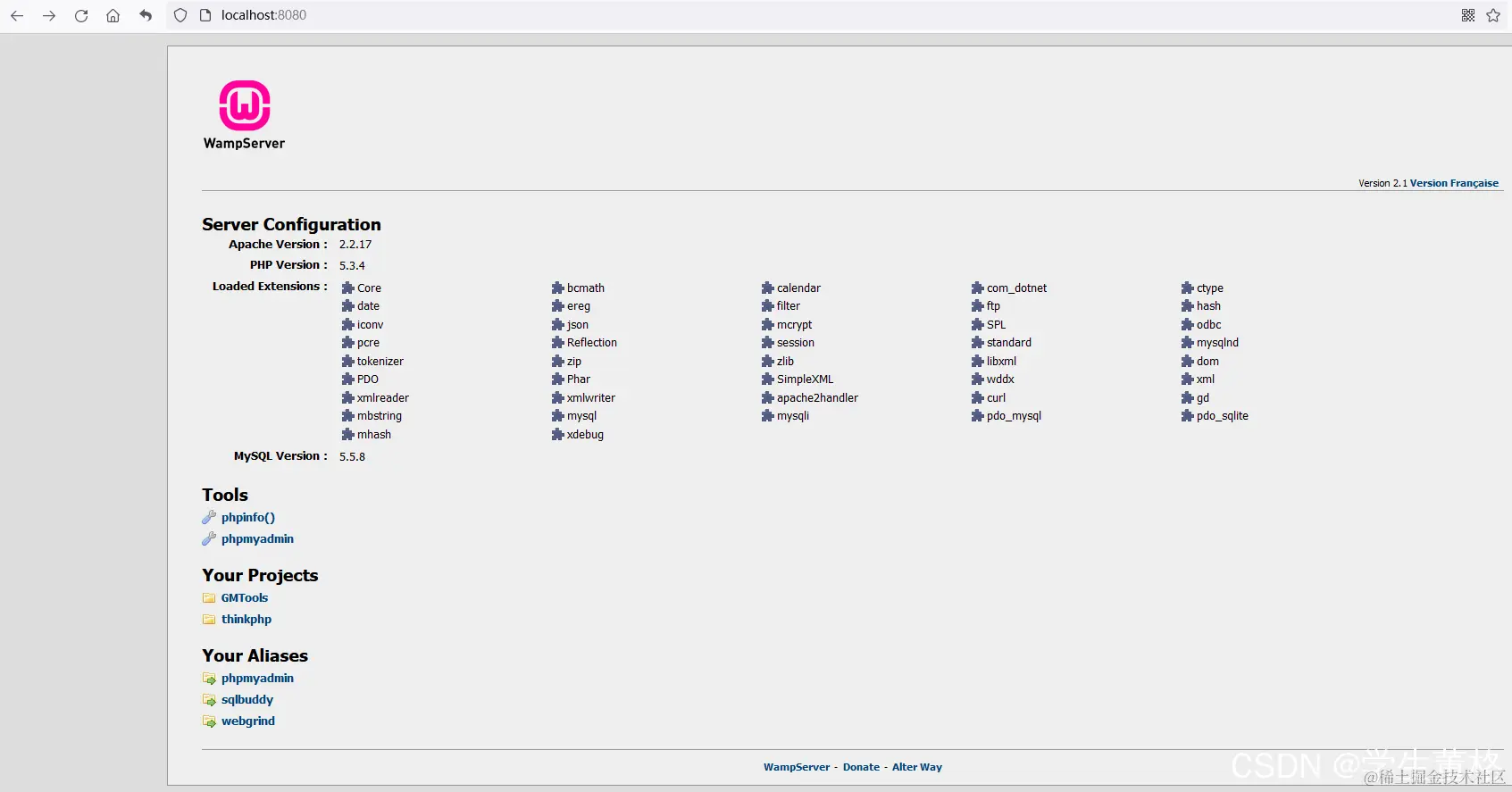Click the puzzle icon beside pdo_sqlite extension
This screenshot has height=792, width=1512.
[1188, 415]
